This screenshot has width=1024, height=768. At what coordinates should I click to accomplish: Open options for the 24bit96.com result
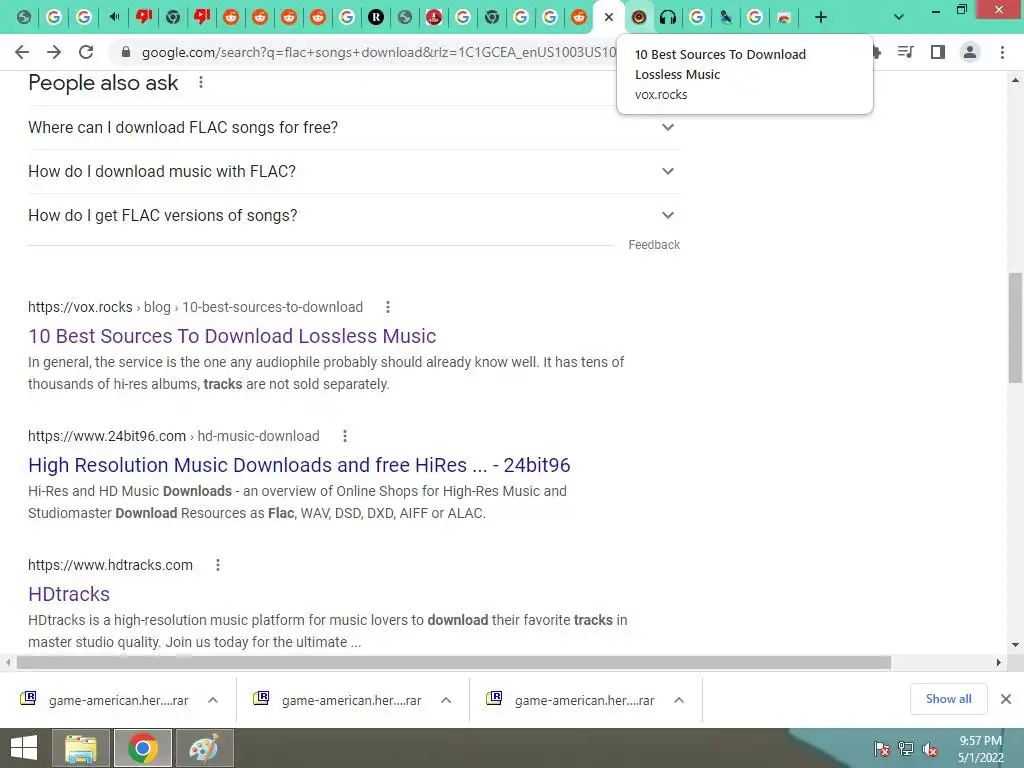click(345, 436)
